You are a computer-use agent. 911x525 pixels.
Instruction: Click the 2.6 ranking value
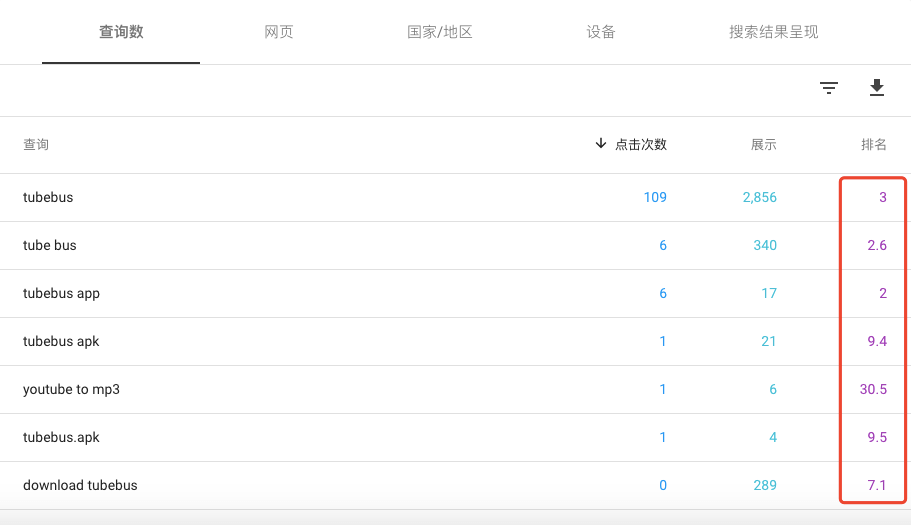pyautogui.click(x=877, y=245)
